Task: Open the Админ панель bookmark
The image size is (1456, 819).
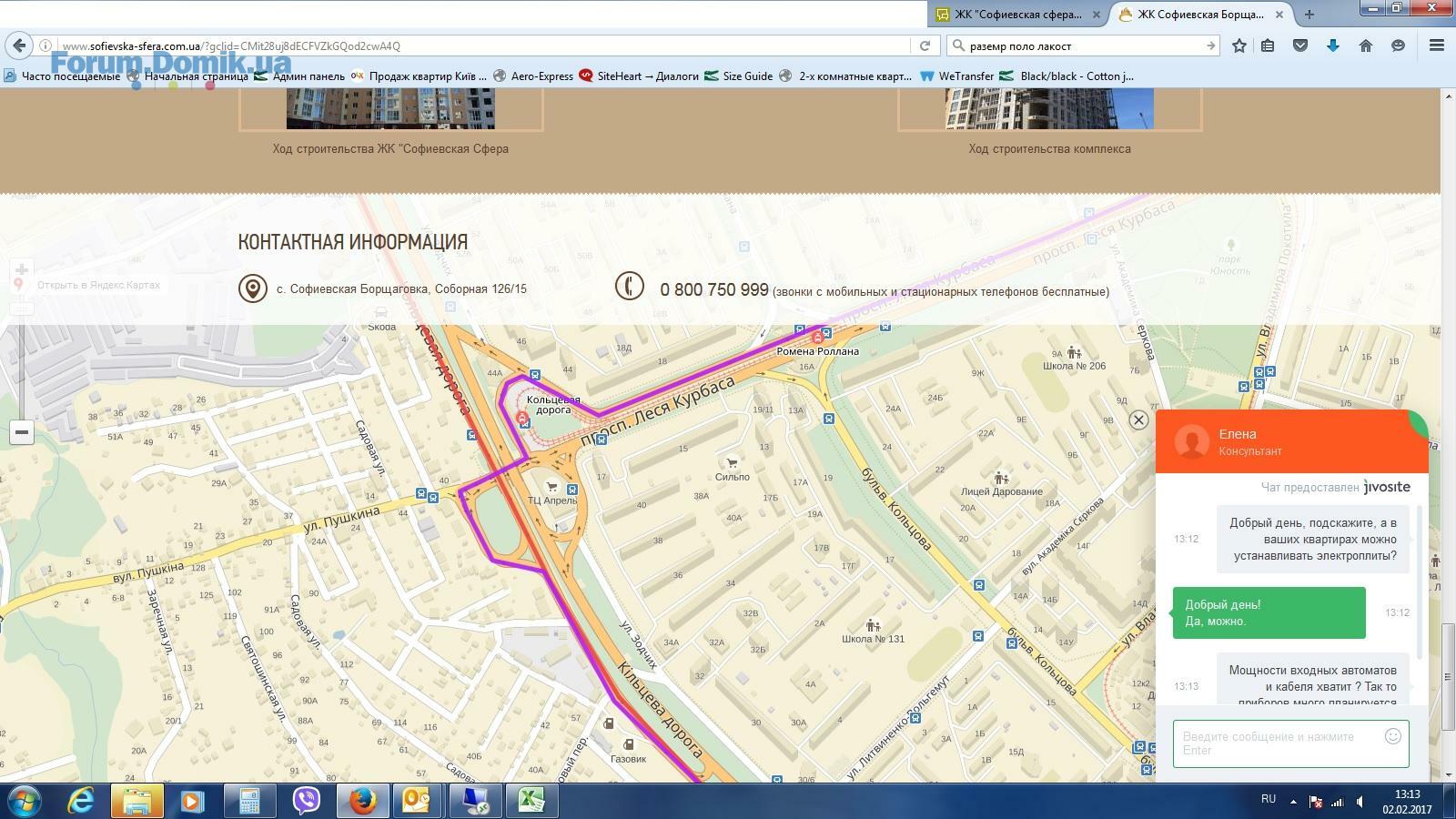Action: pos(299,76)
